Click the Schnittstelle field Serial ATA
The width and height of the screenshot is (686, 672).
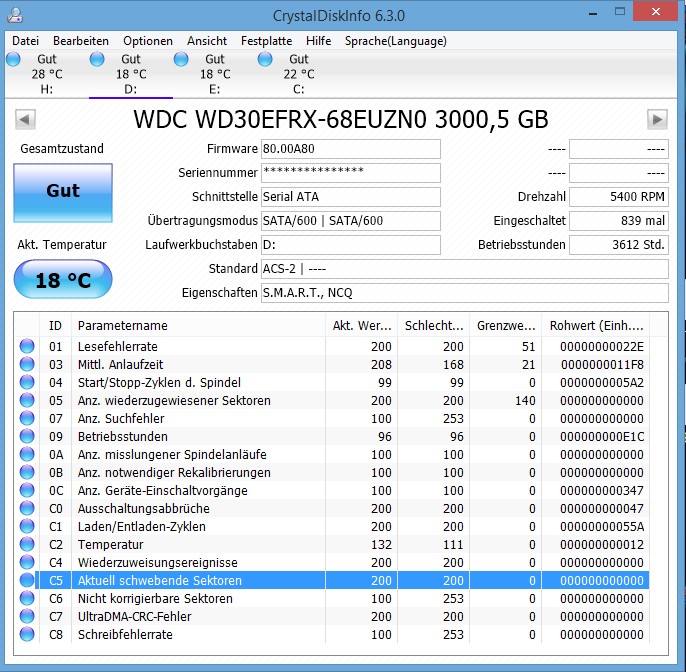(350, 197)
